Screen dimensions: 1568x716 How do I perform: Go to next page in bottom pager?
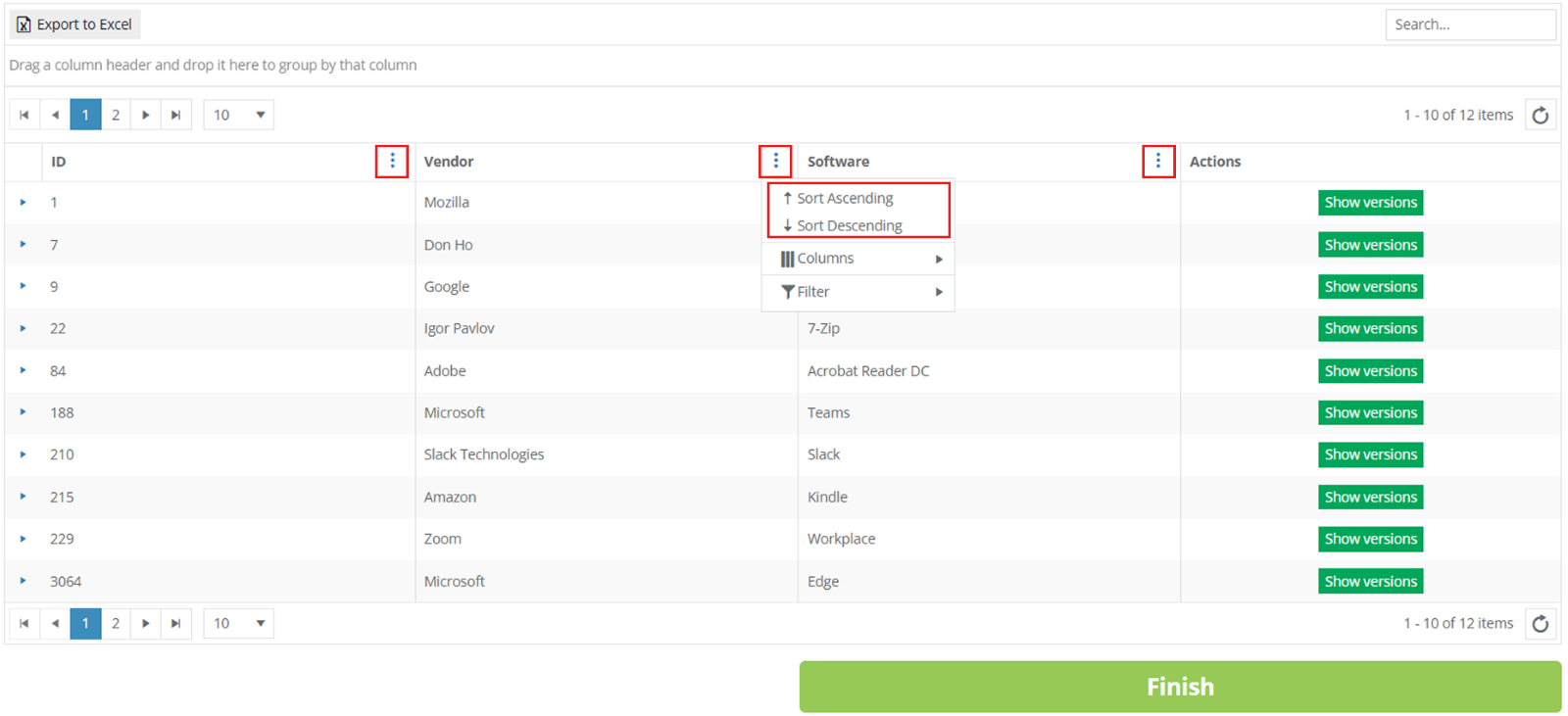point(145,624)
